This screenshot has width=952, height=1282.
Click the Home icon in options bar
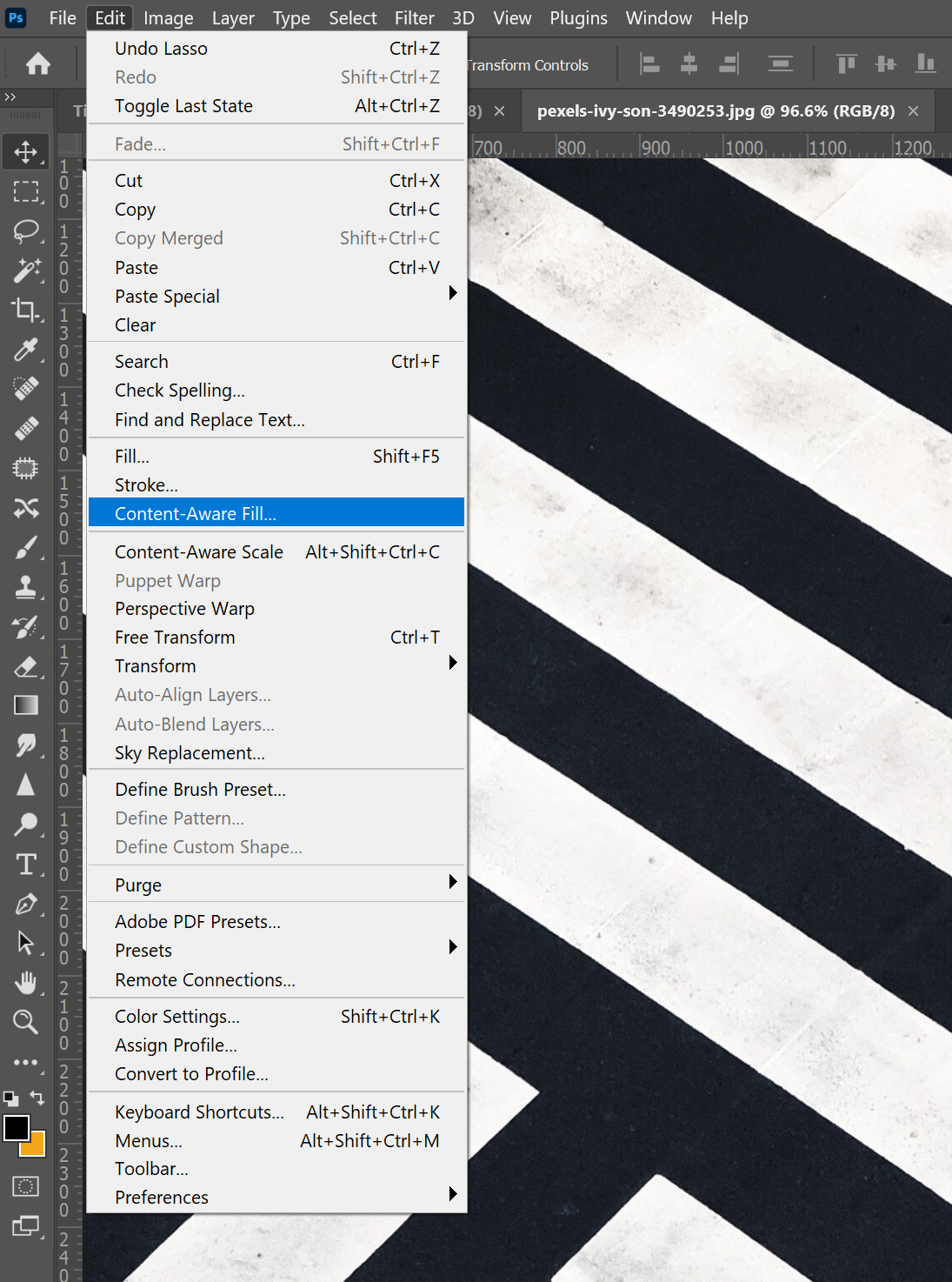(38, 63)
